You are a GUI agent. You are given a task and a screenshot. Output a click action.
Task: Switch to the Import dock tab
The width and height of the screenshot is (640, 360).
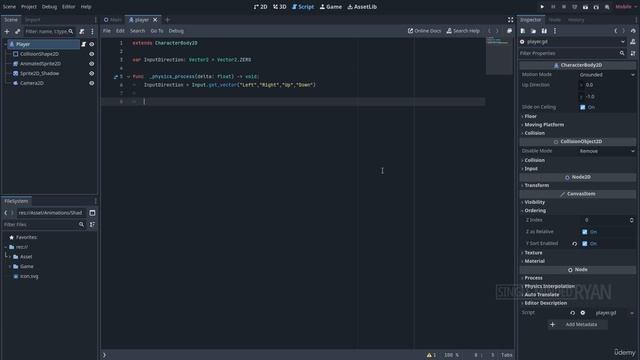tap(33, 20)
